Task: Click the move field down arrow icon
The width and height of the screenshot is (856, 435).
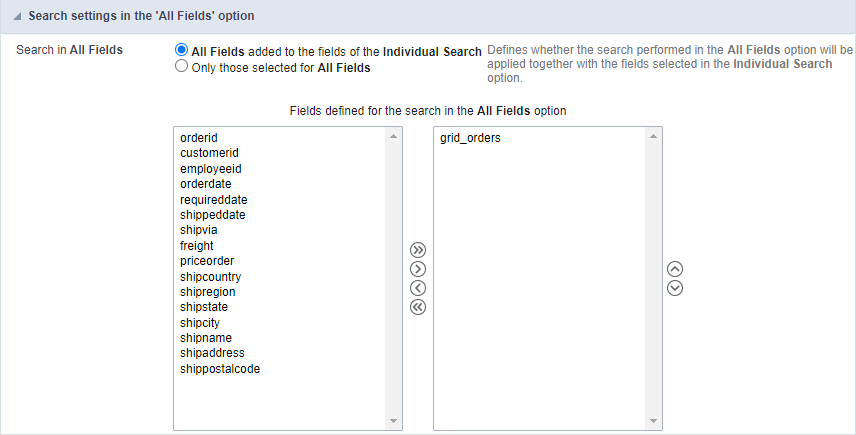Action: pos(675,288)
